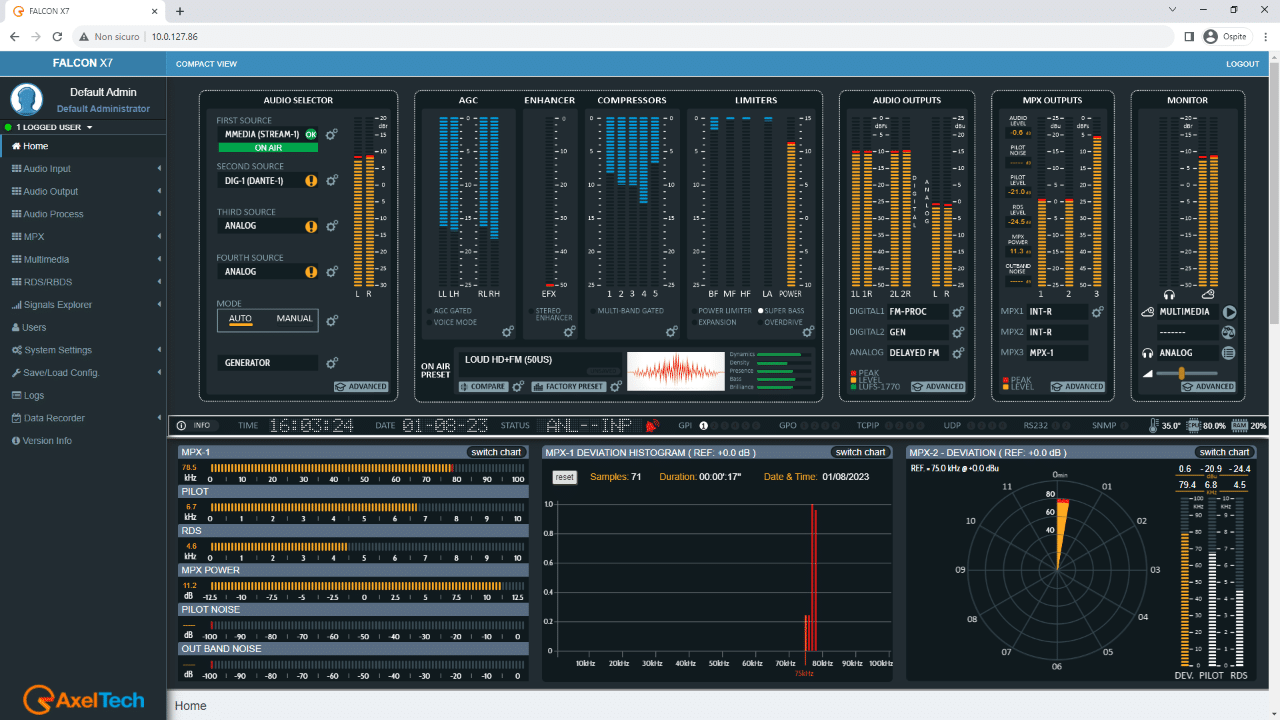Open the Limiters settings gear
The image size is (1280, 720).
click(809, 331)
